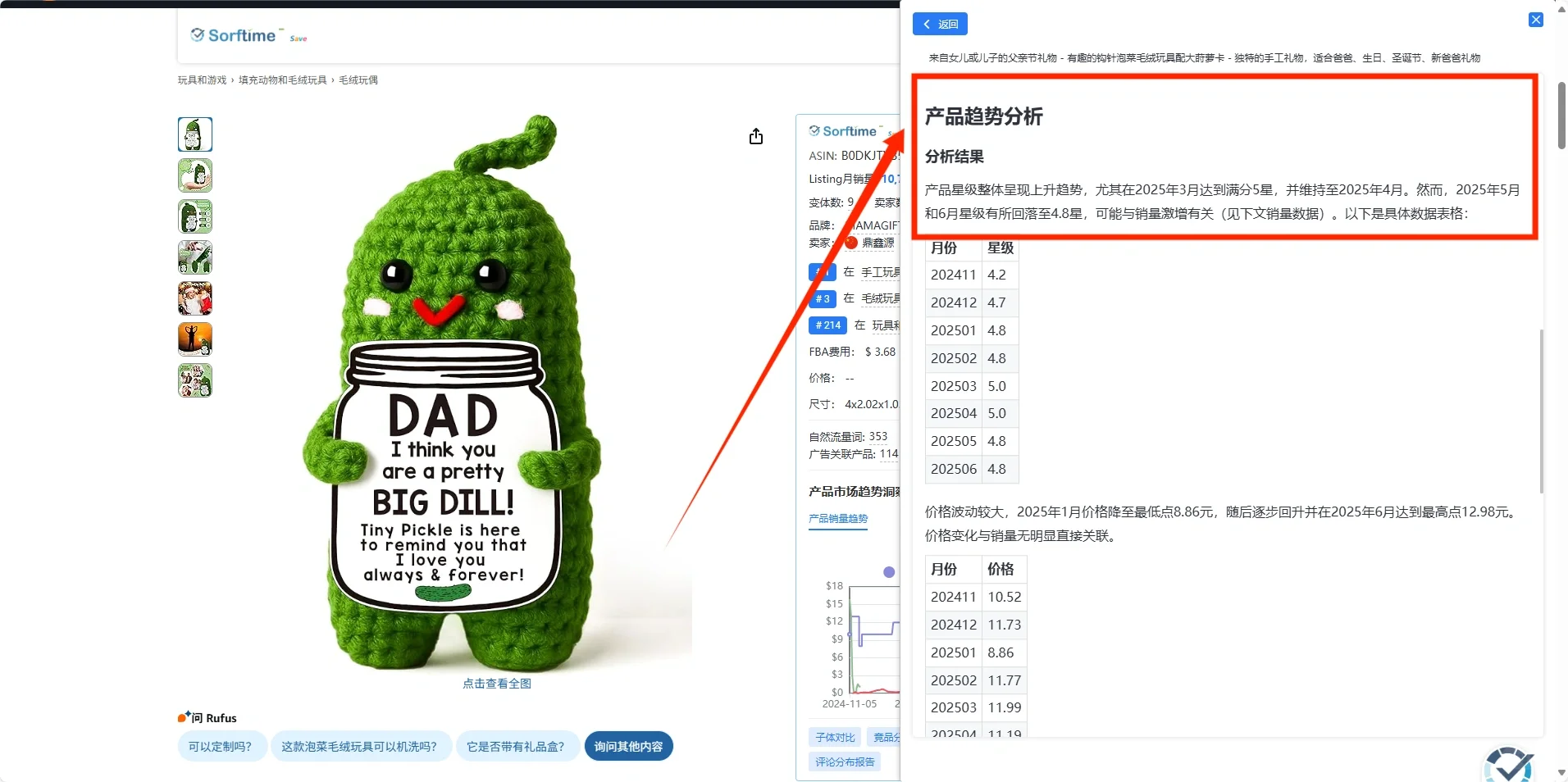Click the page scrollbar down arrow
The image size is (1568, 782).
pos(1561,773)
